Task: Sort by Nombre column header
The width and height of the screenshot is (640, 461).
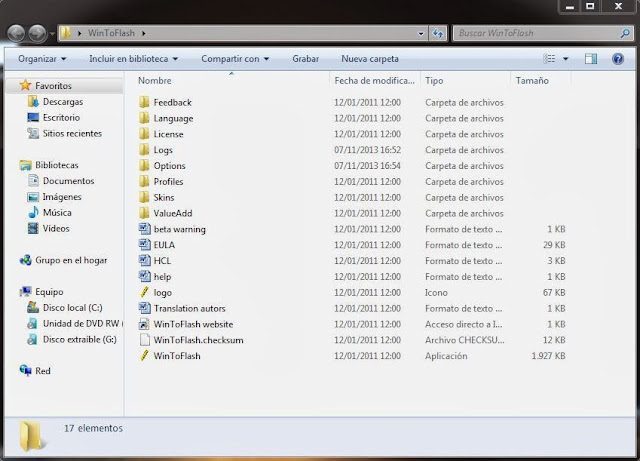Action: (x=155, y=80)
